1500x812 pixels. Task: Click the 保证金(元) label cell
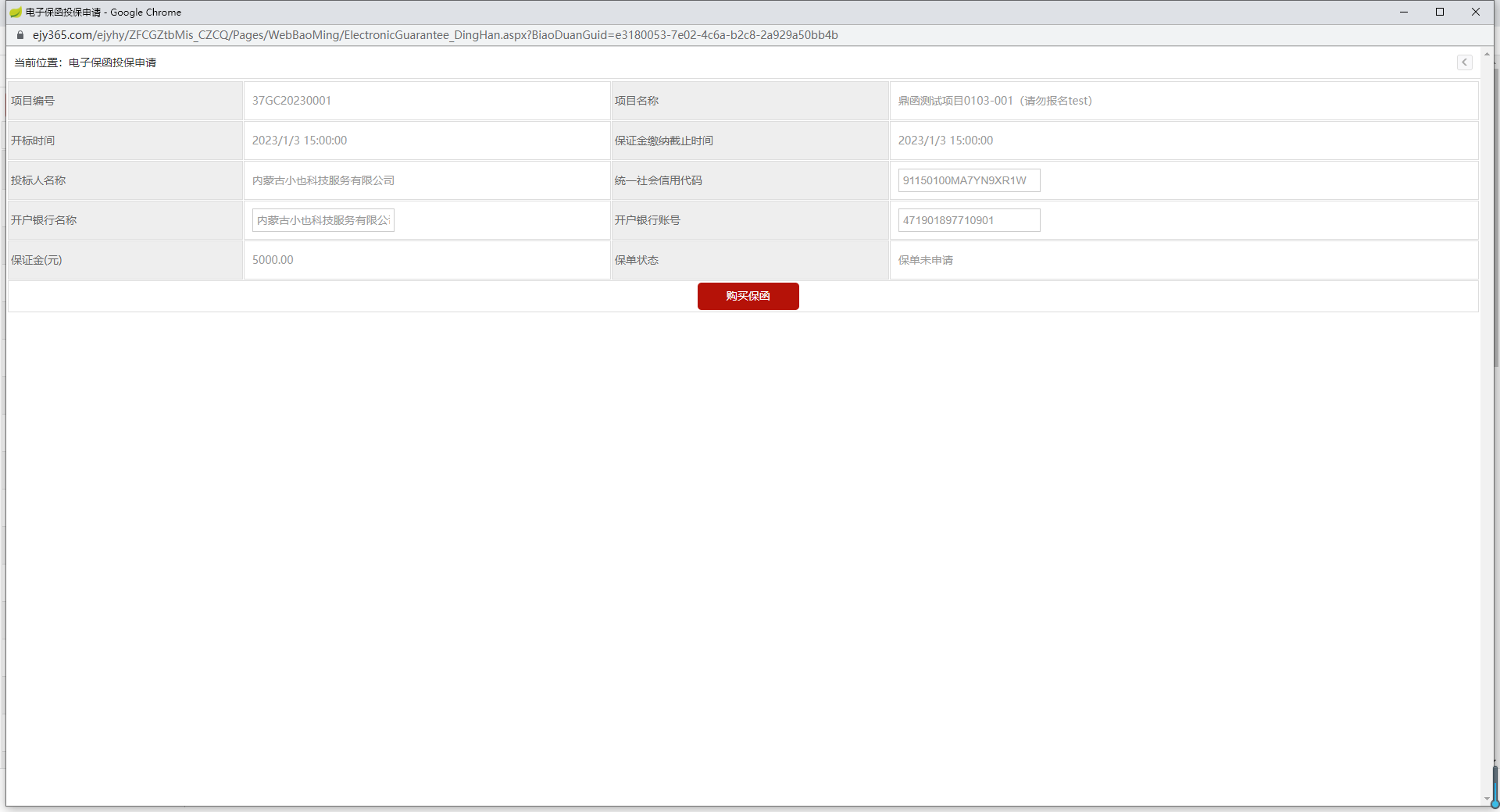click(x=126, y=260)
